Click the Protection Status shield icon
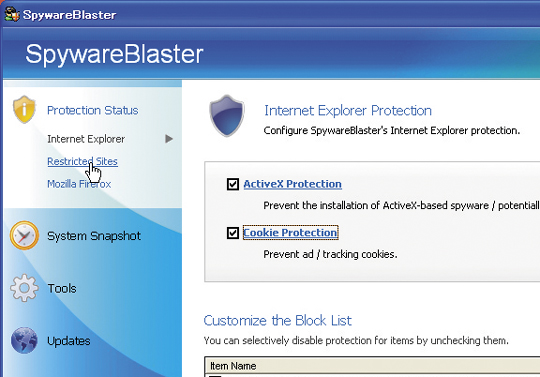 tap(24, 109)
